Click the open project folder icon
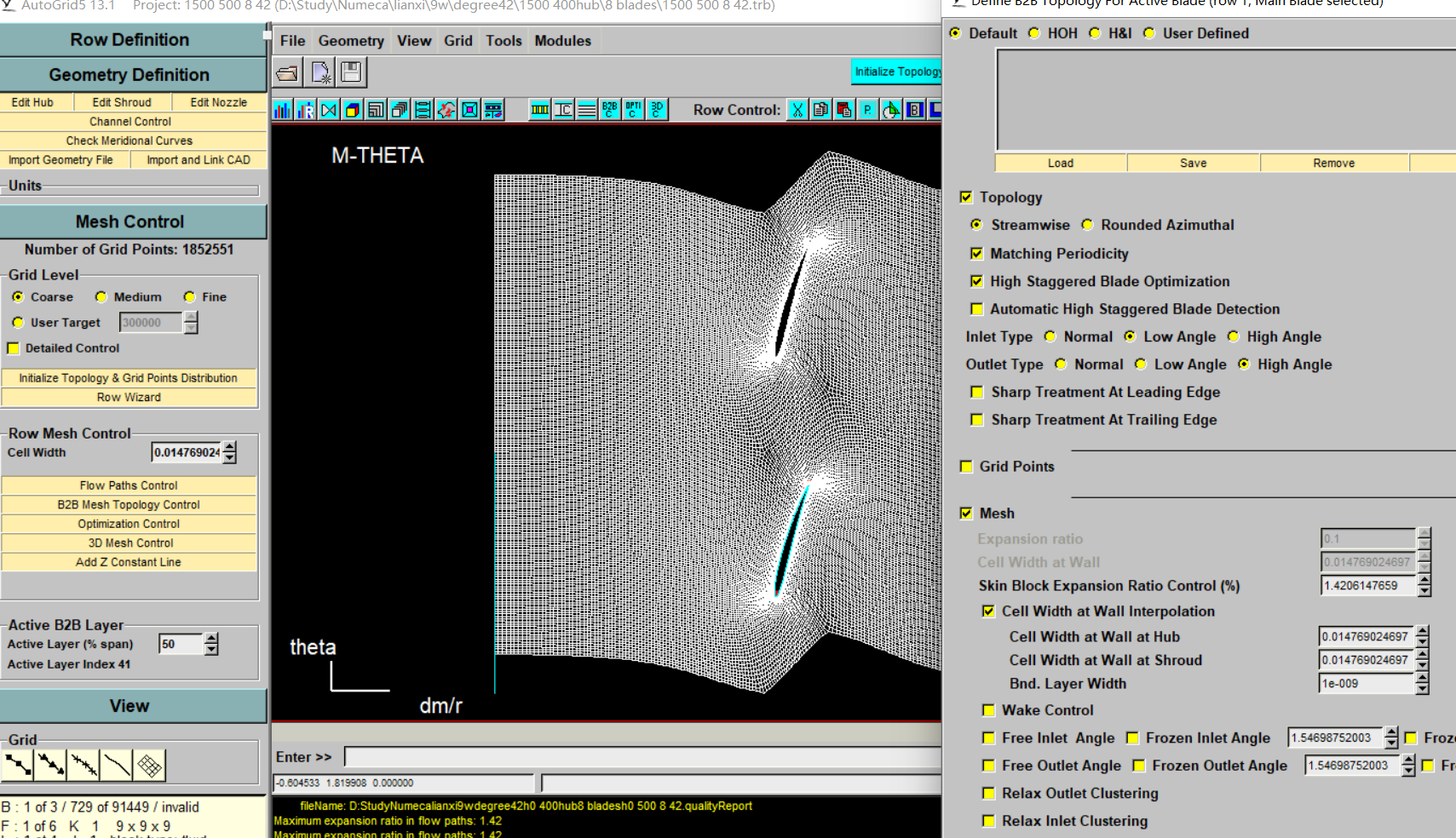 tap(287, 73)
